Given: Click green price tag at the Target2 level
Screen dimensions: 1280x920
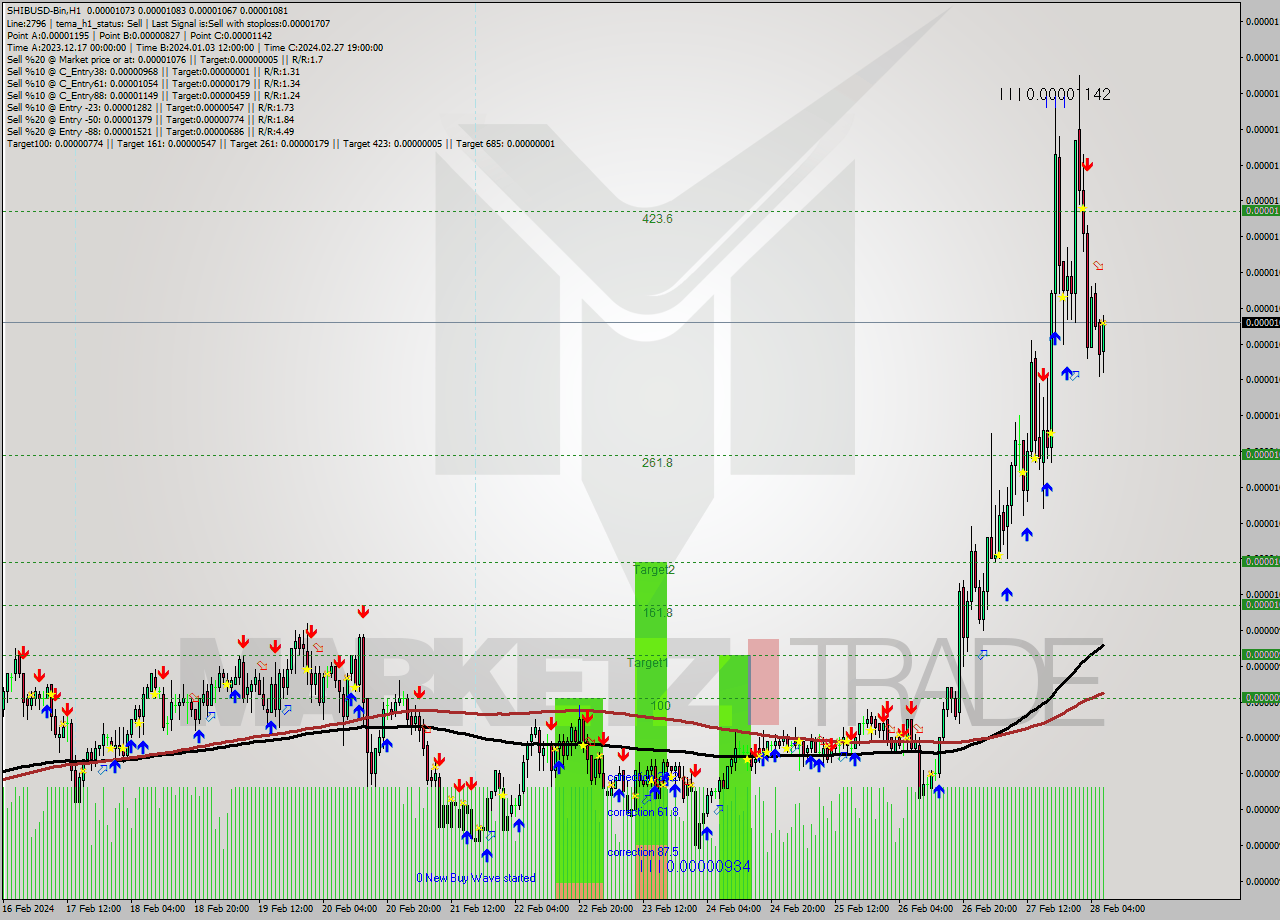Looking at the screenshot, I should pos(1260,562).
